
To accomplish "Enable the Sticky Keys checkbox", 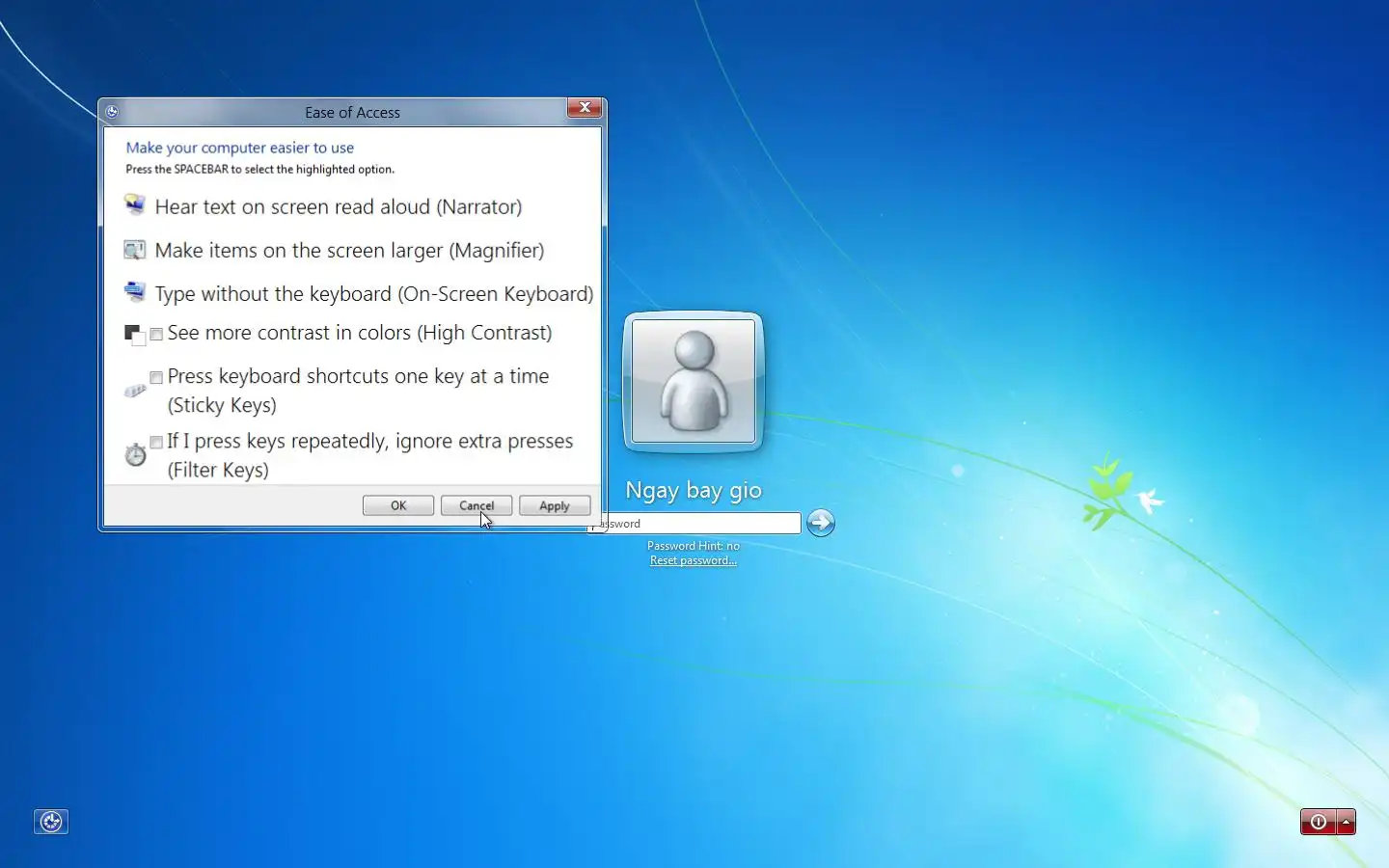I will click(x=156, y=378).
